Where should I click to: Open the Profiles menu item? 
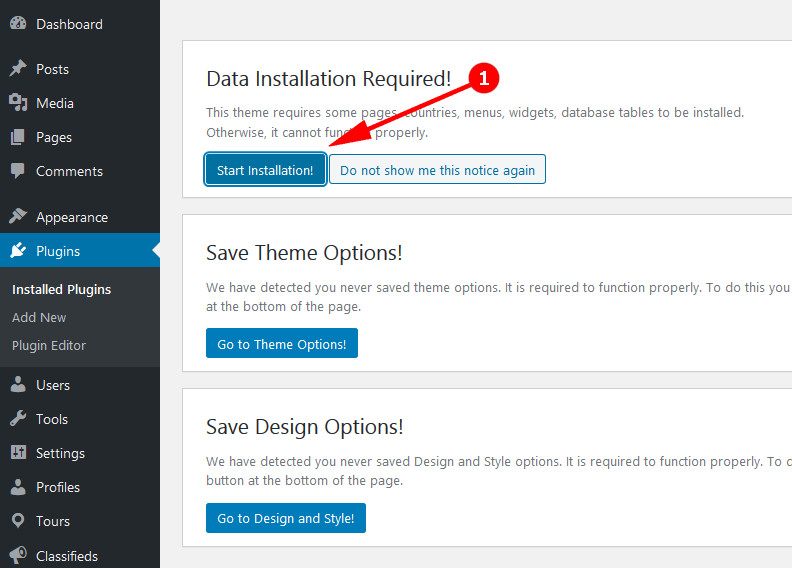tap(57, 487)
